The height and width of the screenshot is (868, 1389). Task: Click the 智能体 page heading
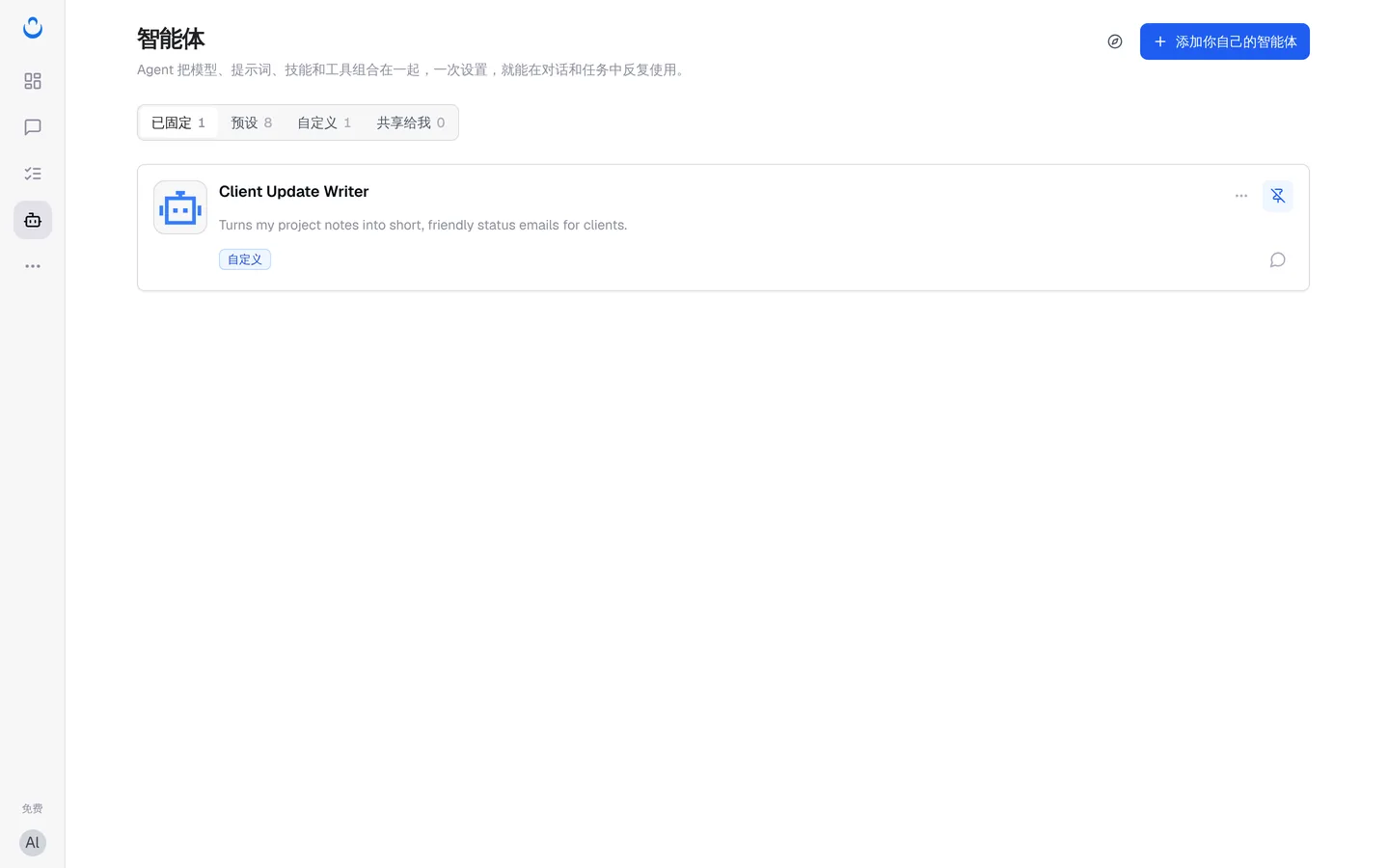coord(171,39)
